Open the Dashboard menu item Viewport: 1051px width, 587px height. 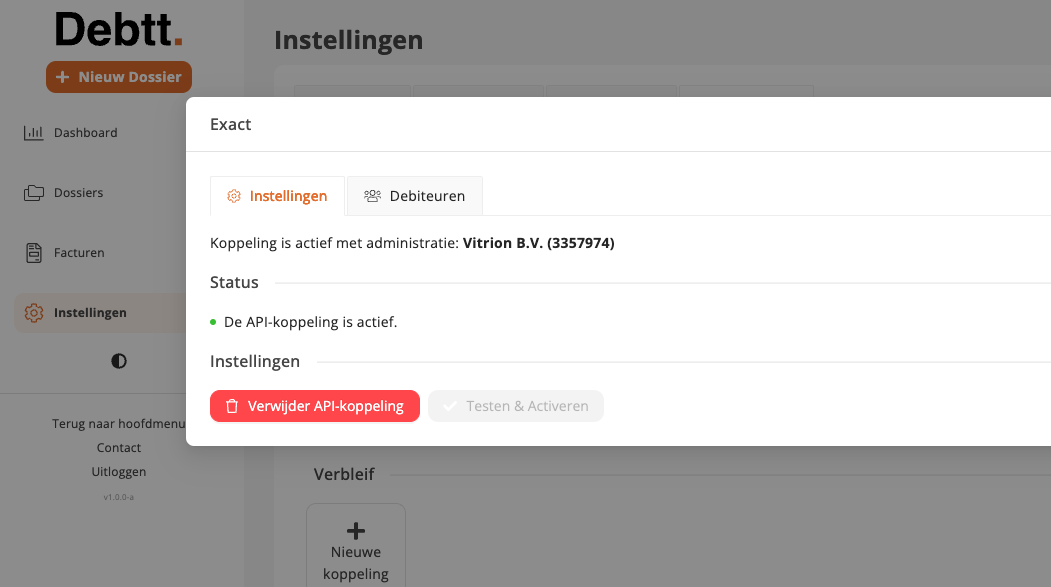pyautogui.click(x=85, y=133)
